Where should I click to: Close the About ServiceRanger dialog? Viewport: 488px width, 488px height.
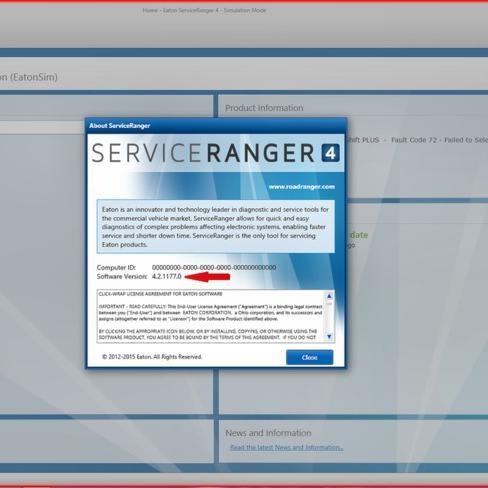309,357
